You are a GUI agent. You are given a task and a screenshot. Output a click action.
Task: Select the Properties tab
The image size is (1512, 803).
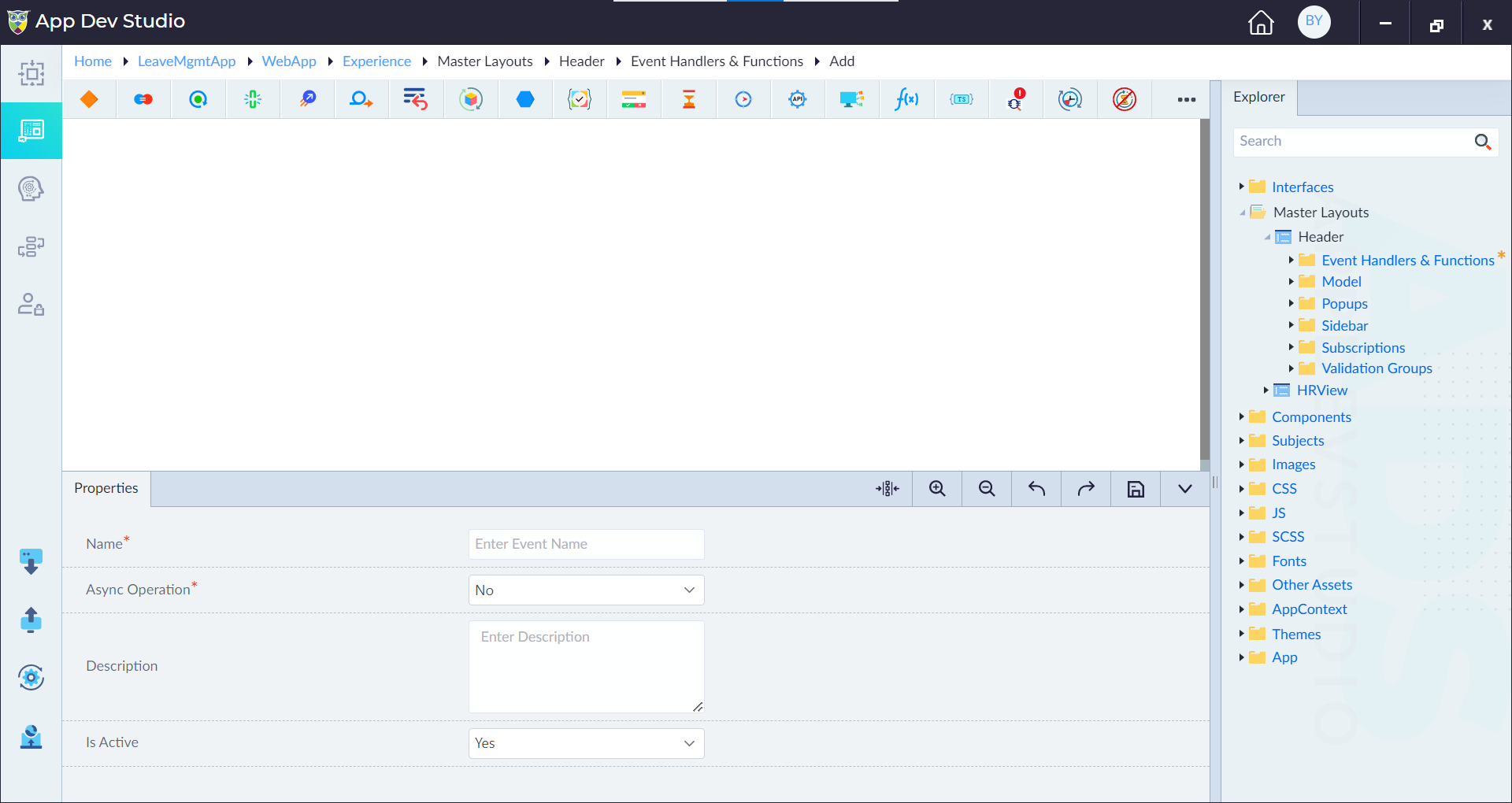[x=106, y=488]
